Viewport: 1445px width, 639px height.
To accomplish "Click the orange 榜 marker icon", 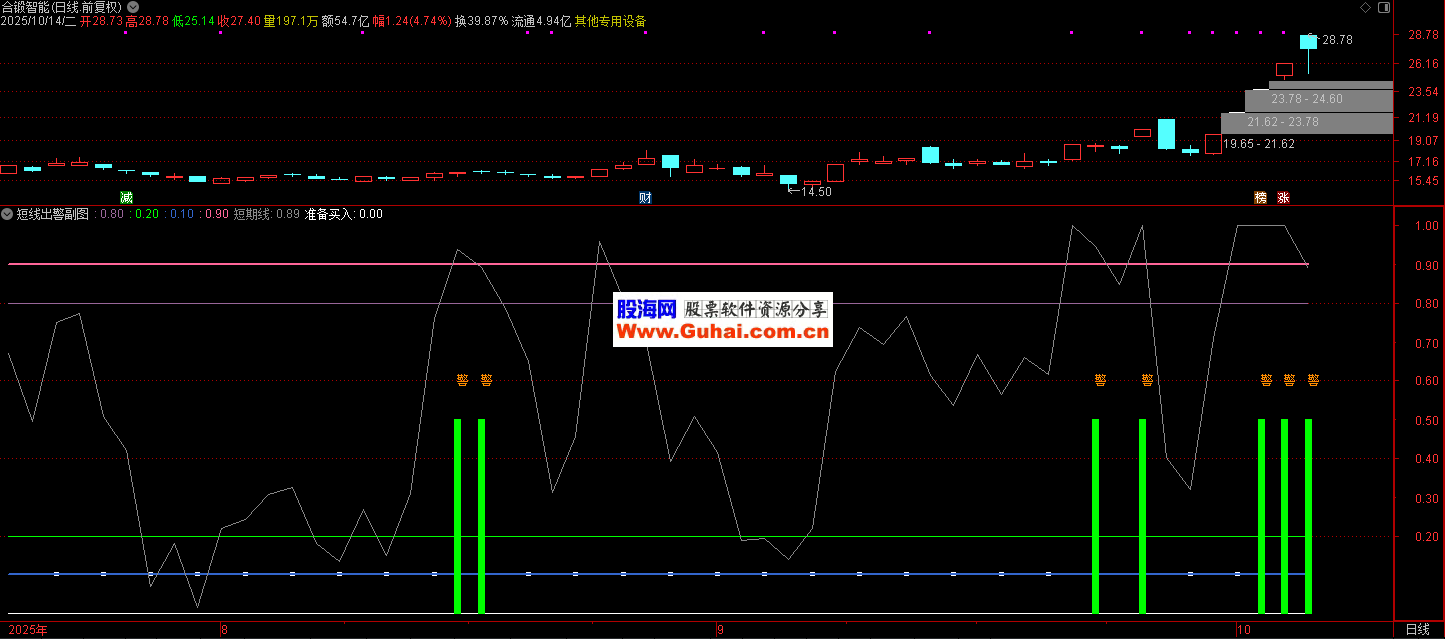I will tap(1261, 197).
